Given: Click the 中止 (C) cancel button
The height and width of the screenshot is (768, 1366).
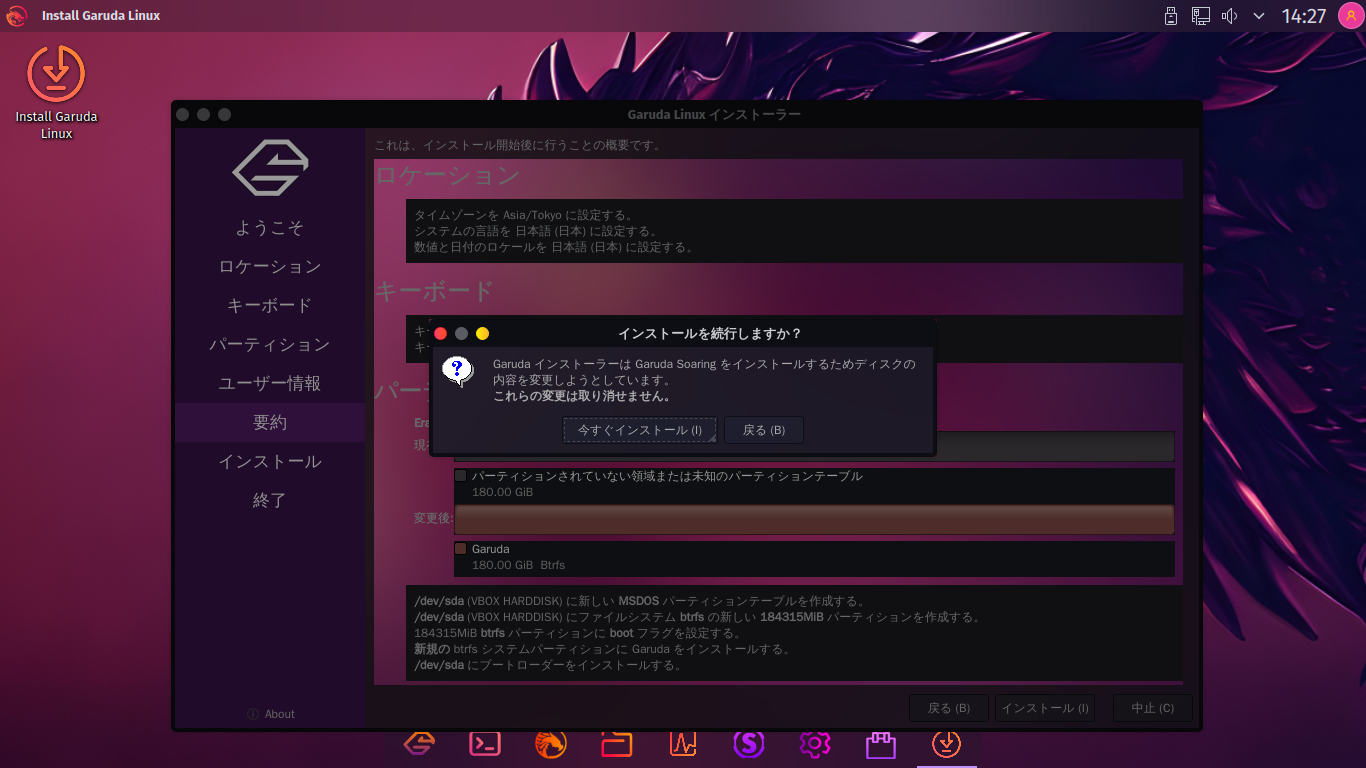Looking at the screenshot, I should point(1153,708).
